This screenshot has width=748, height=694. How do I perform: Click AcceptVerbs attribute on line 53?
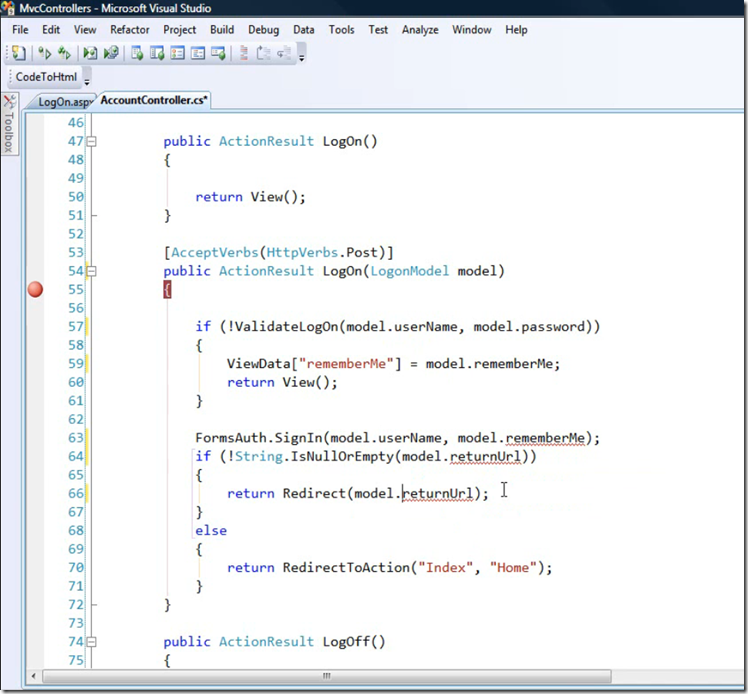point(215,252)
